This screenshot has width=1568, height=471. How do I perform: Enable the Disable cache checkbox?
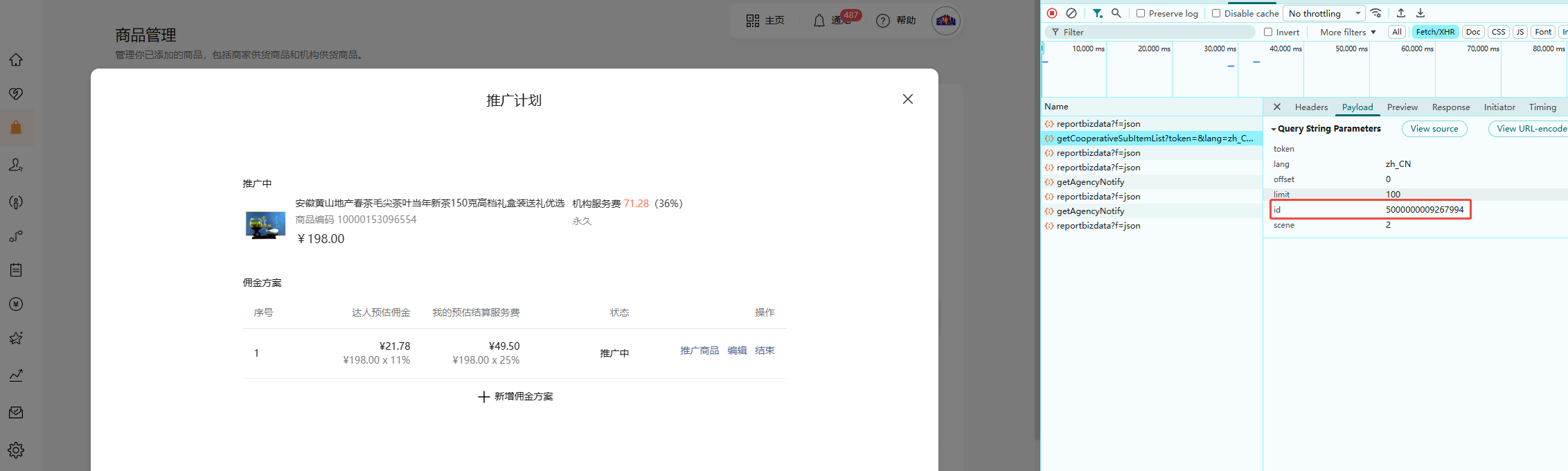[1216, 13]
